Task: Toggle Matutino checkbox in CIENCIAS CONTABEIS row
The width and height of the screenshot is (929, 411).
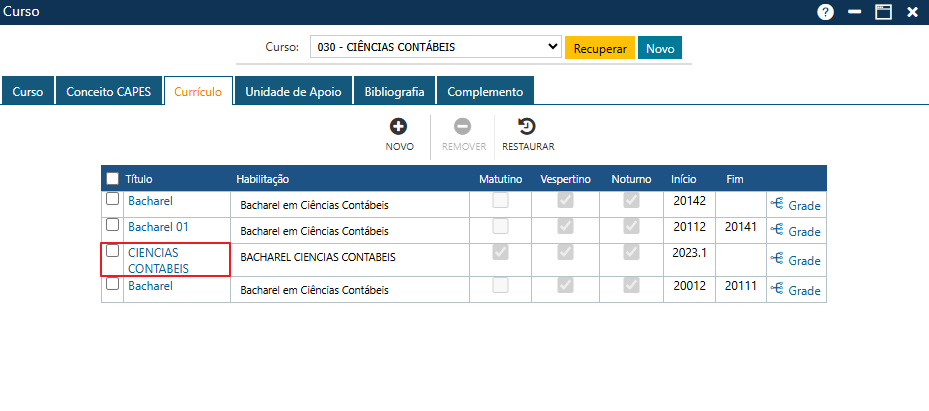Action: (x=501, y=252)
